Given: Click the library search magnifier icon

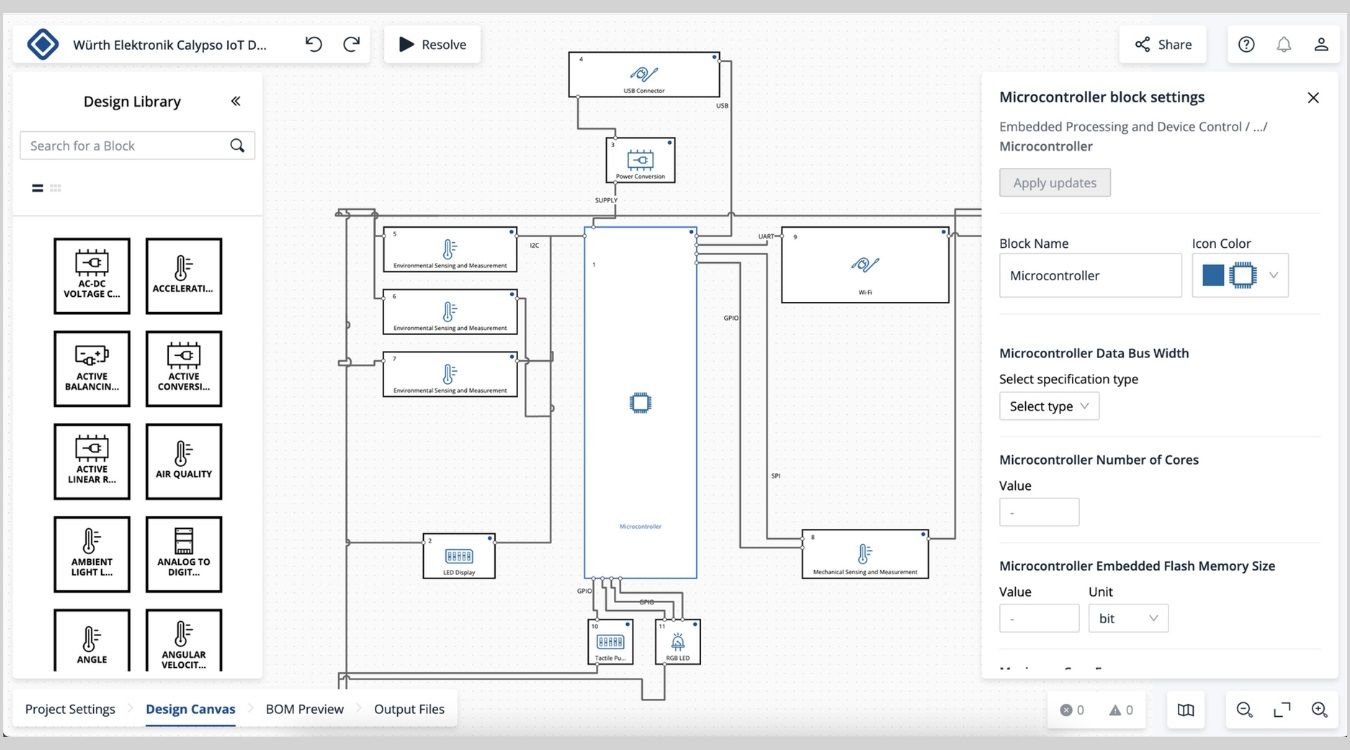Looking at the screenshot, I should 237,146.
